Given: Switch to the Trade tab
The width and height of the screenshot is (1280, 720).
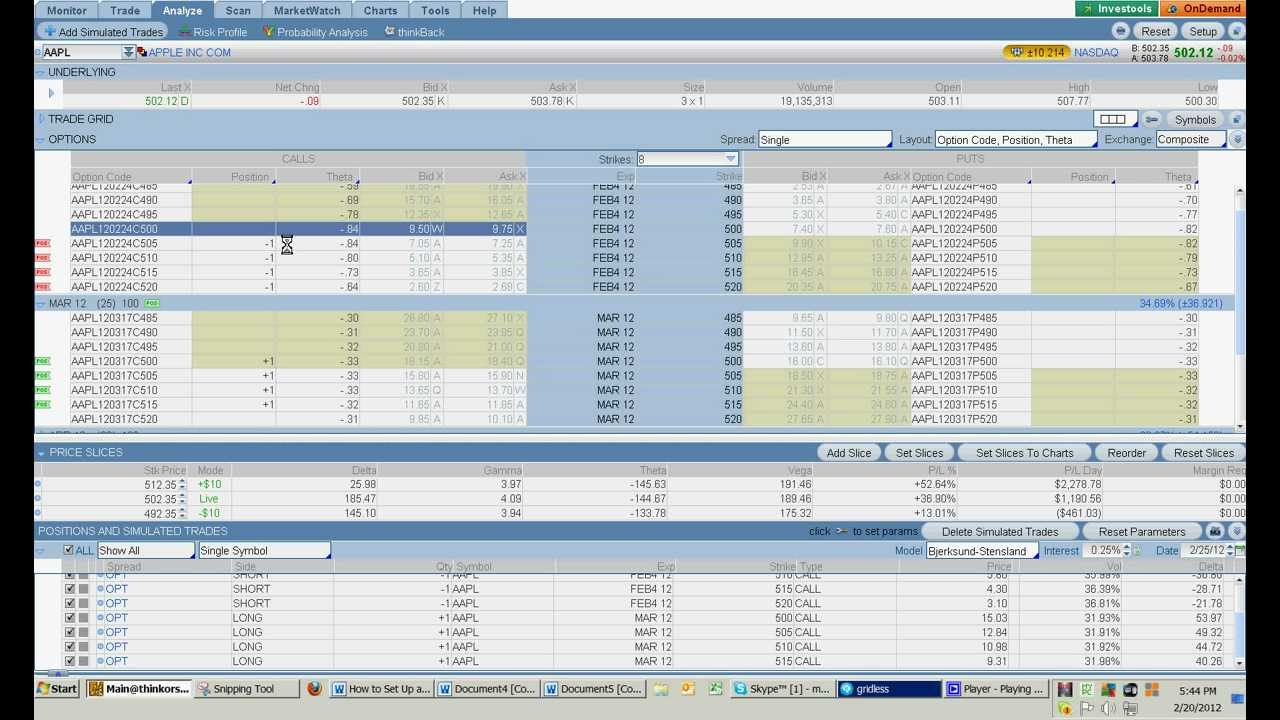Looking at the screenshot, I should 125,10.
